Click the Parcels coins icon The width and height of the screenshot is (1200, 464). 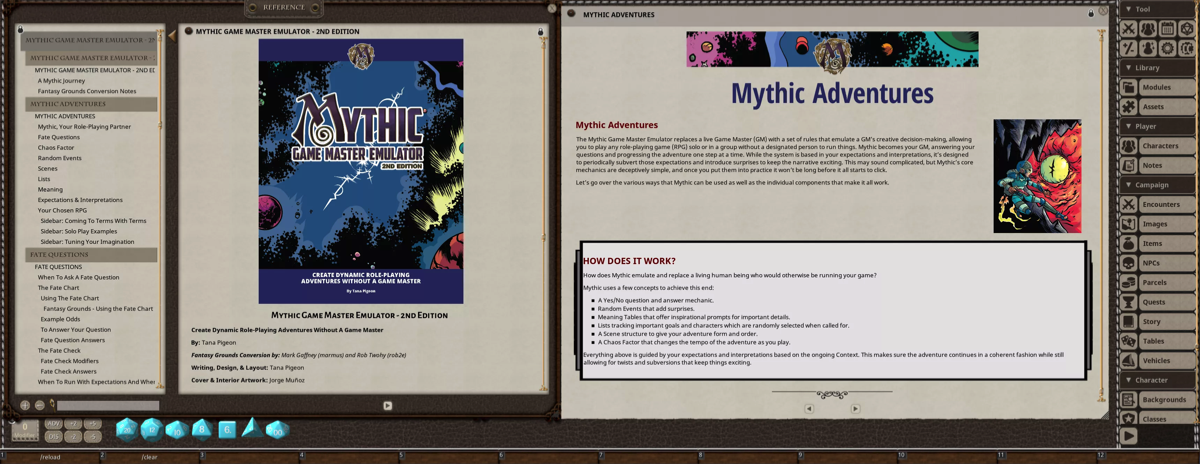[x=1128, y=282]
